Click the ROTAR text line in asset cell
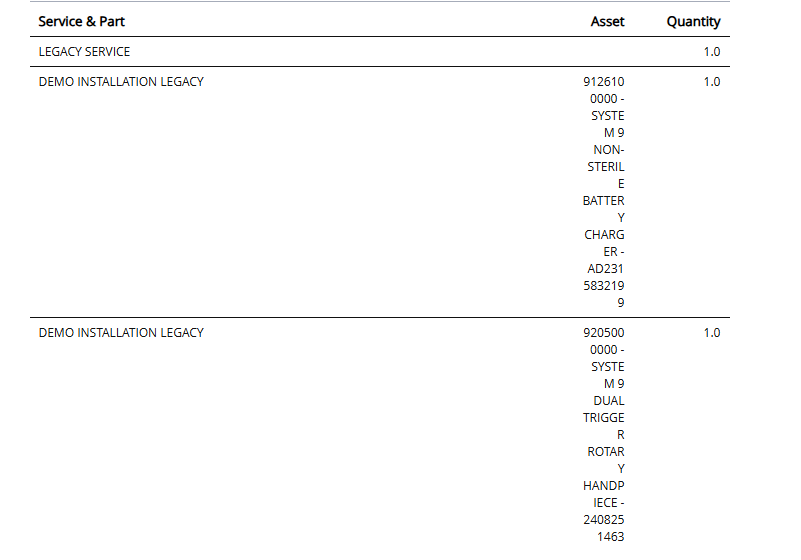The width and height of the screenshot is (801, 560). (605, 451)
